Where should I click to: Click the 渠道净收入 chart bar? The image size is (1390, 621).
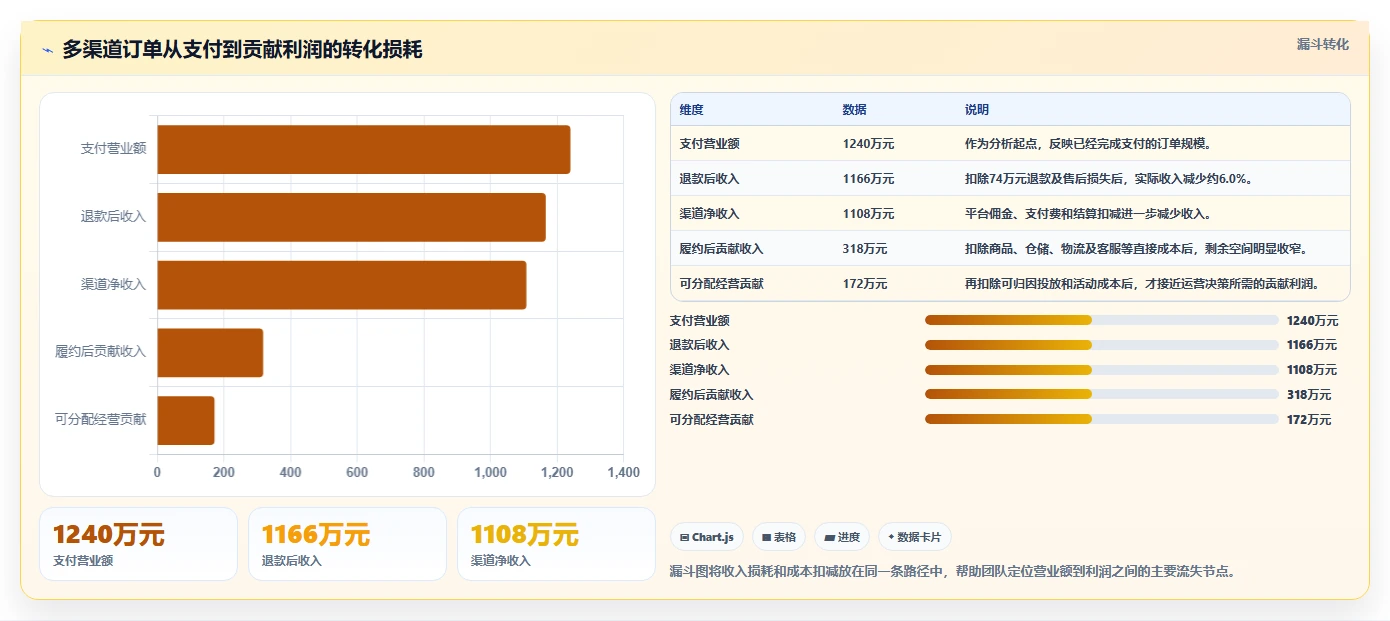click(342, 285)
